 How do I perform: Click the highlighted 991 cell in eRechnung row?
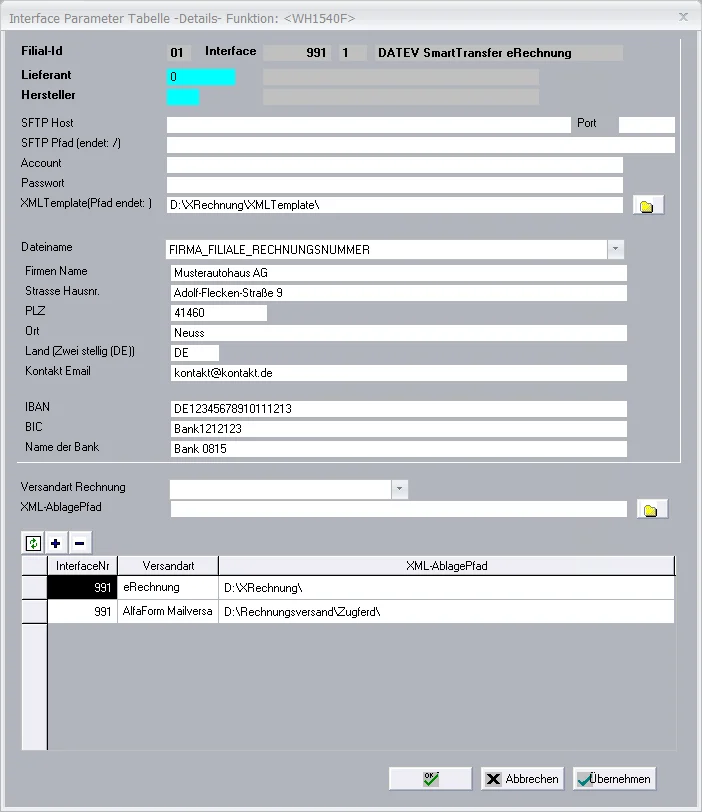(x=82, y=588)
